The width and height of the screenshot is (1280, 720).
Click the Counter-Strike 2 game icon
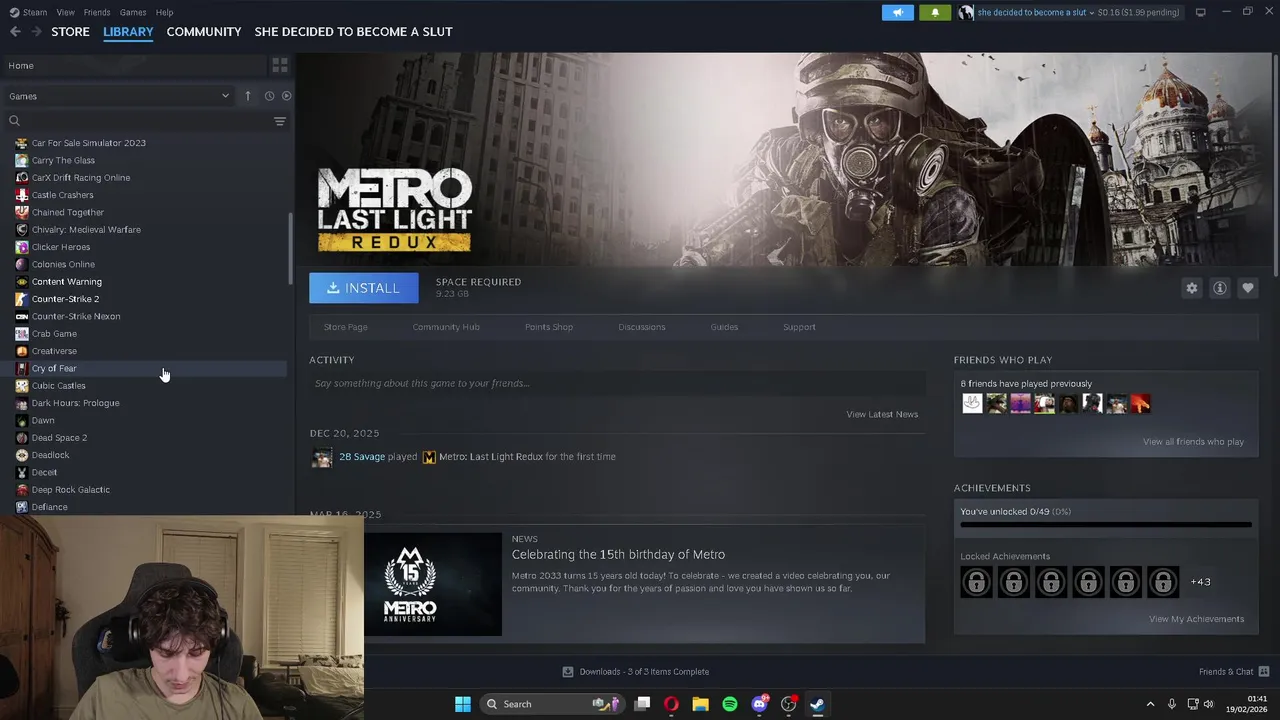[22, 299]
